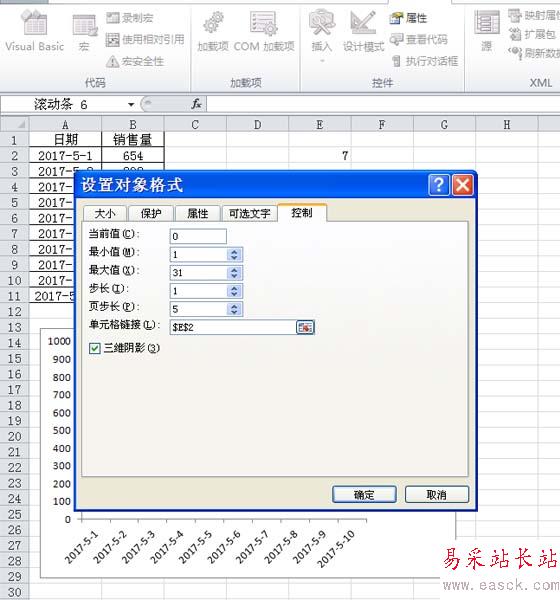Click the 最小值 spinner arrows
Image resolution: width=560 pixels, height=600 pixels.
coord(234,254)
